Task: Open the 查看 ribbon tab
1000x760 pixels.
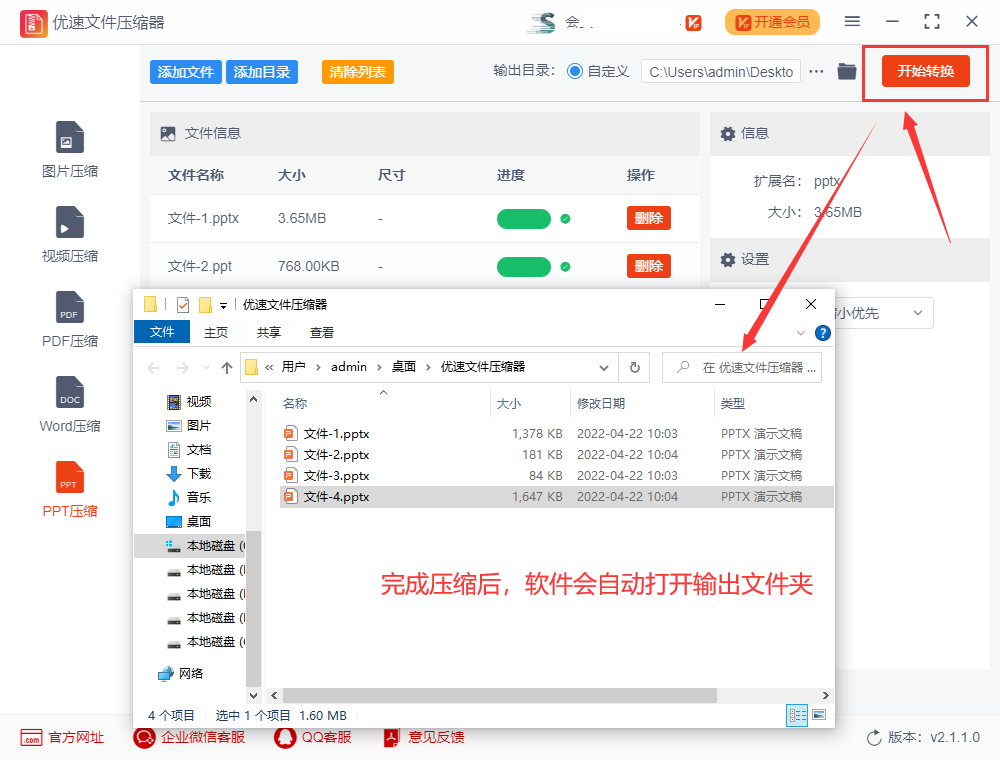Action: (321, 332)
